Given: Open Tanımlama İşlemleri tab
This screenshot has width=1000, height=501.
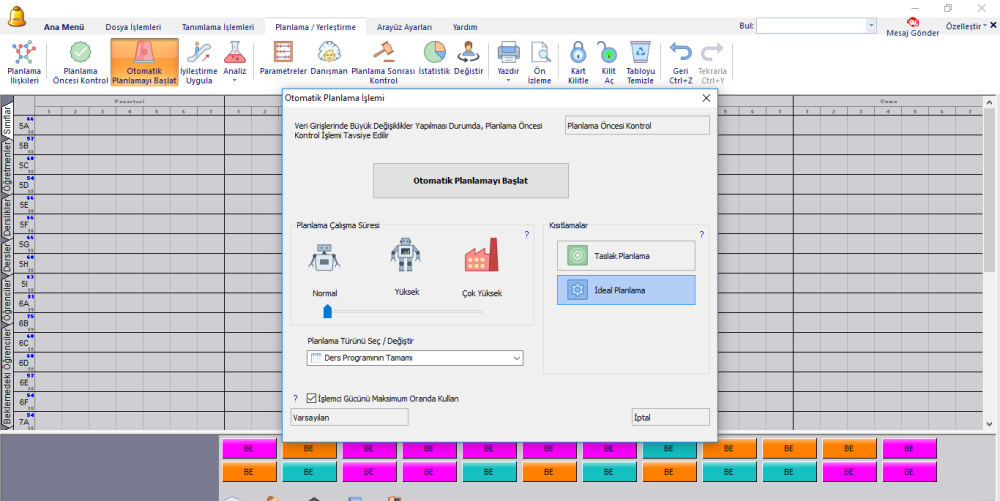Looking at the screenshot, I should click(x=218, y=27).
